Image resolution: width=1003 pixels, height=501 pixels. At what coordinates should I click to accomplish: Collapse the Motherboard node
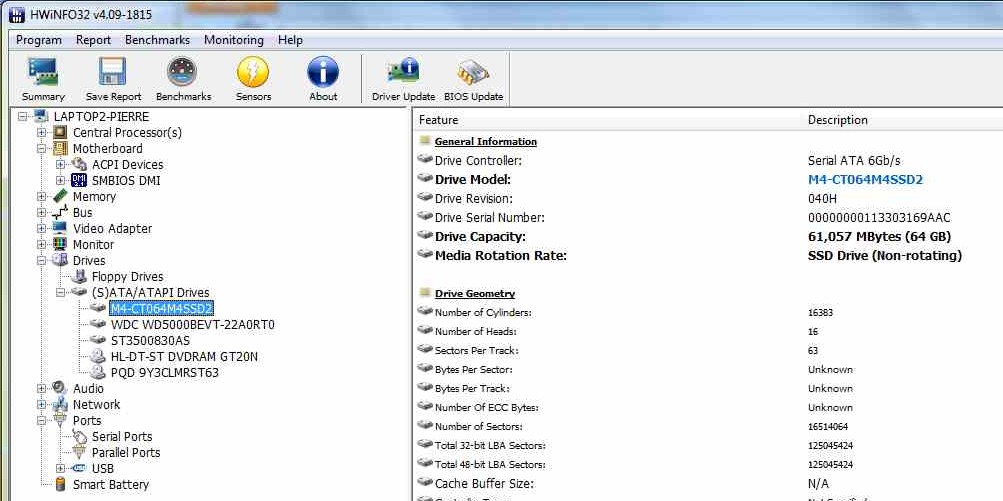(x=42, y=148)
